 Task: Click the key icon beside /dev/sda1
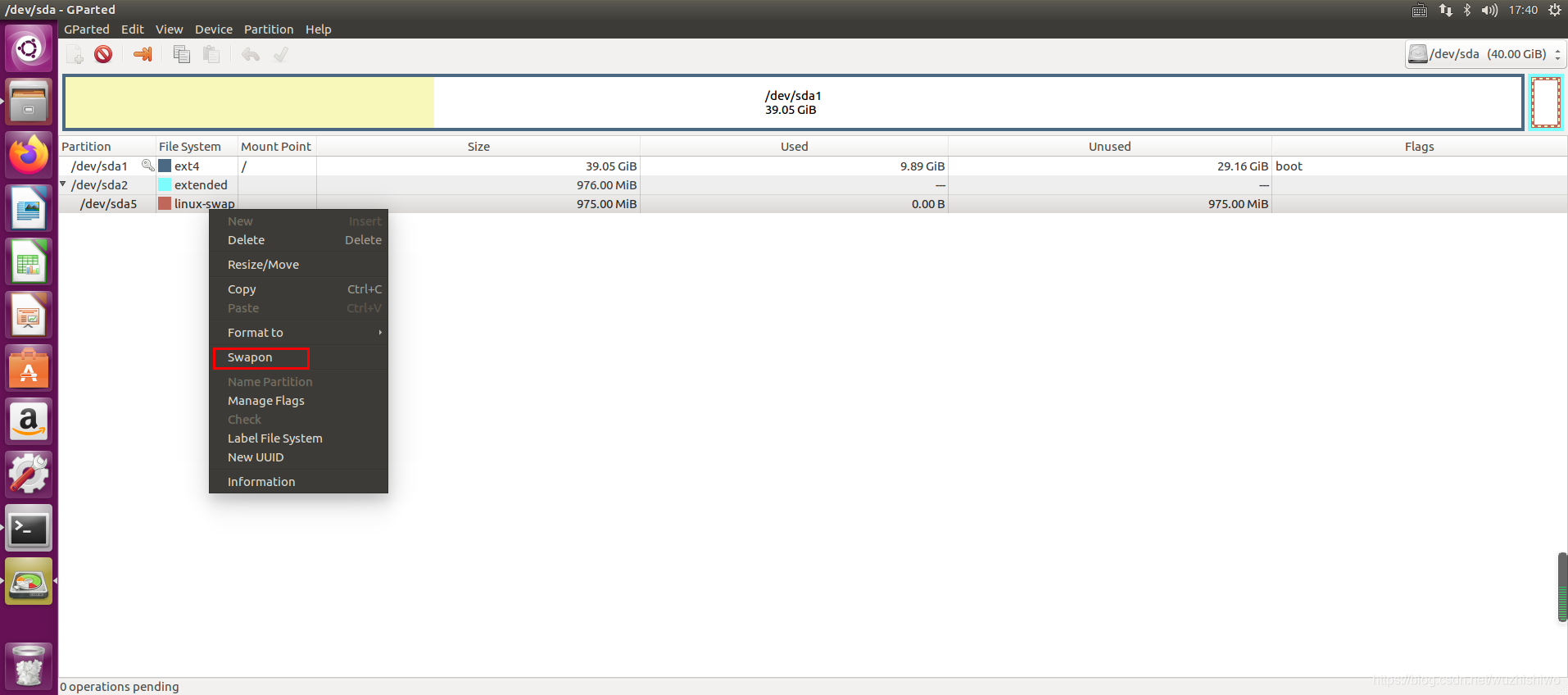point(147,166)
